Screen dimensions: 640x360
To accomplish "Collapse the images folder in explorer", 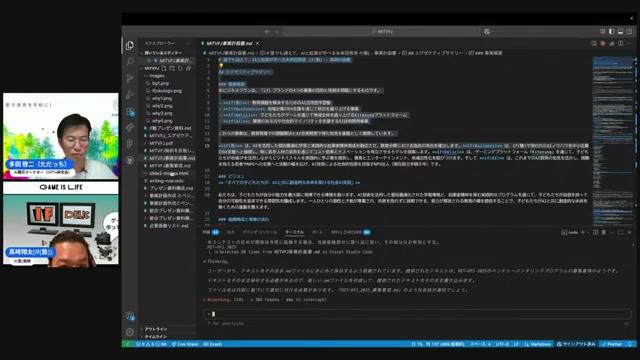I will (x=156, y=76).
